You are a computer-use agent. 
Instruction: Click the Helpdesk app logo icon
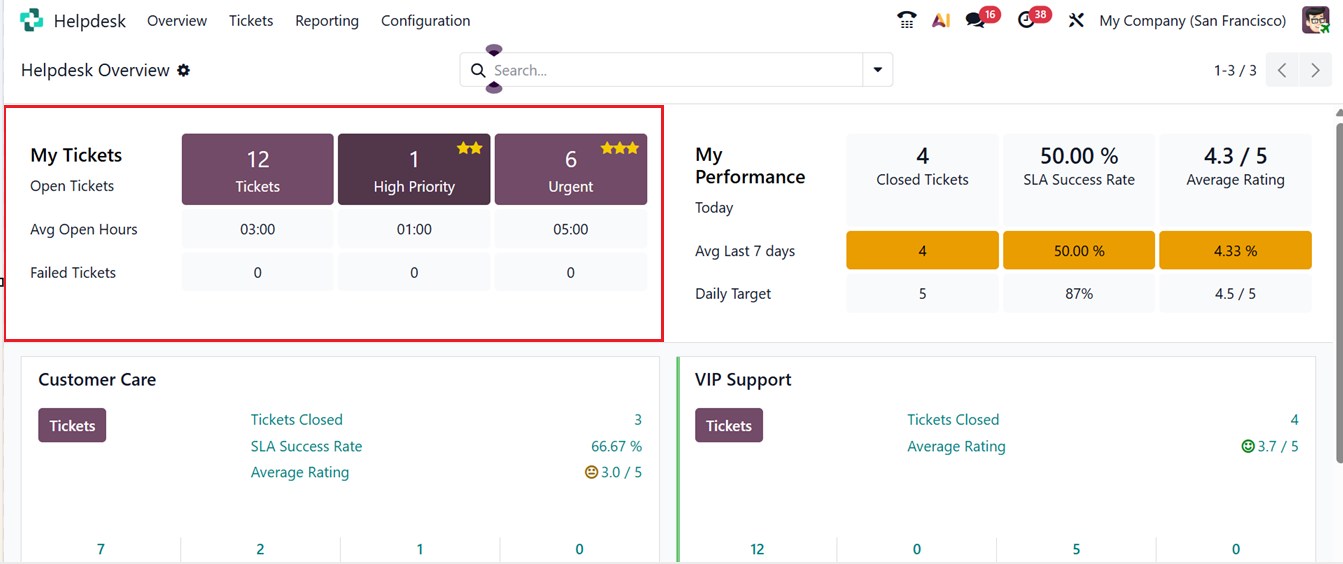point(31,20)
